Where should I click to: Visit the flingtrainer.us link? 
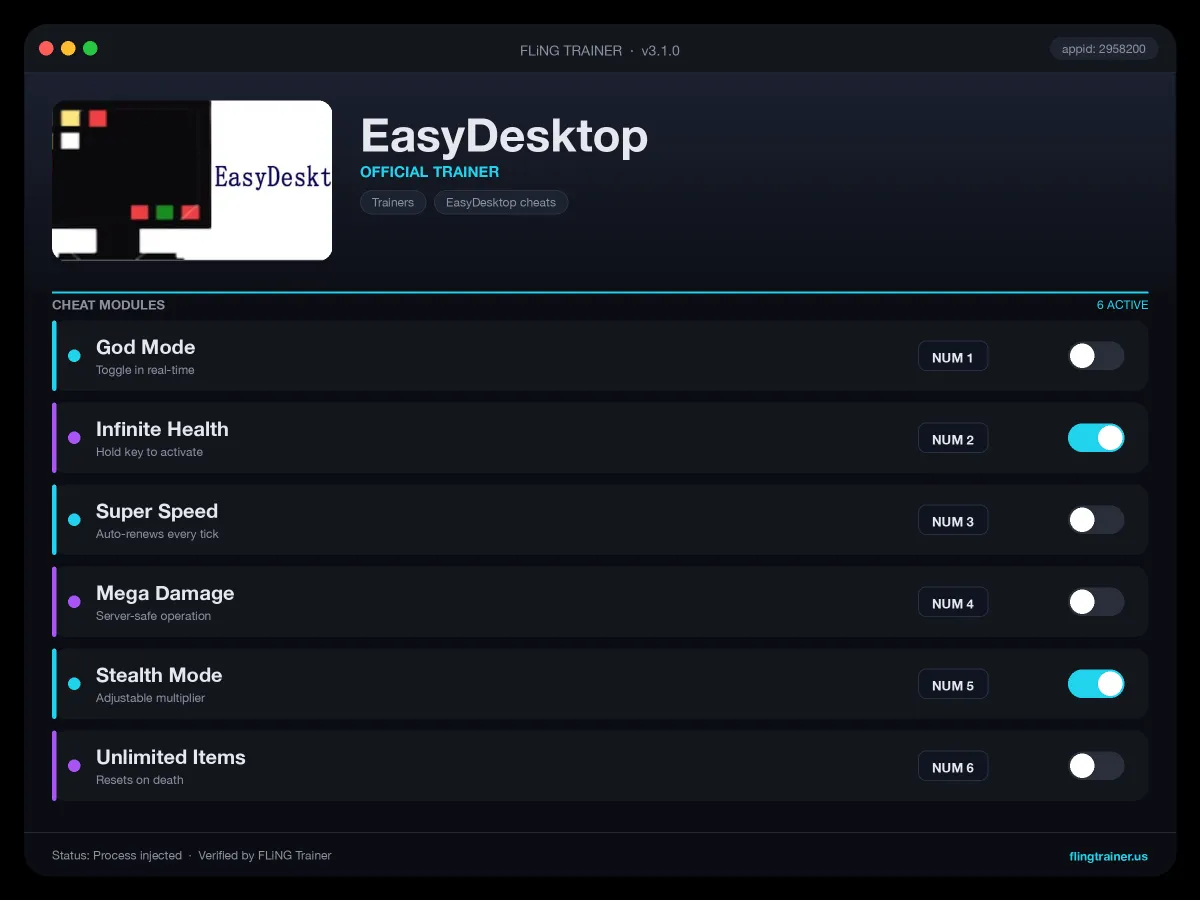coord(1108,856)
